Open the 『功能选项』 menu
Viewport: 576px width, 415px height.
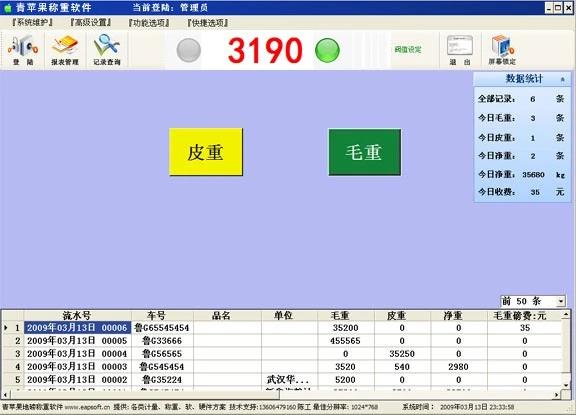[x=149, y=23]
